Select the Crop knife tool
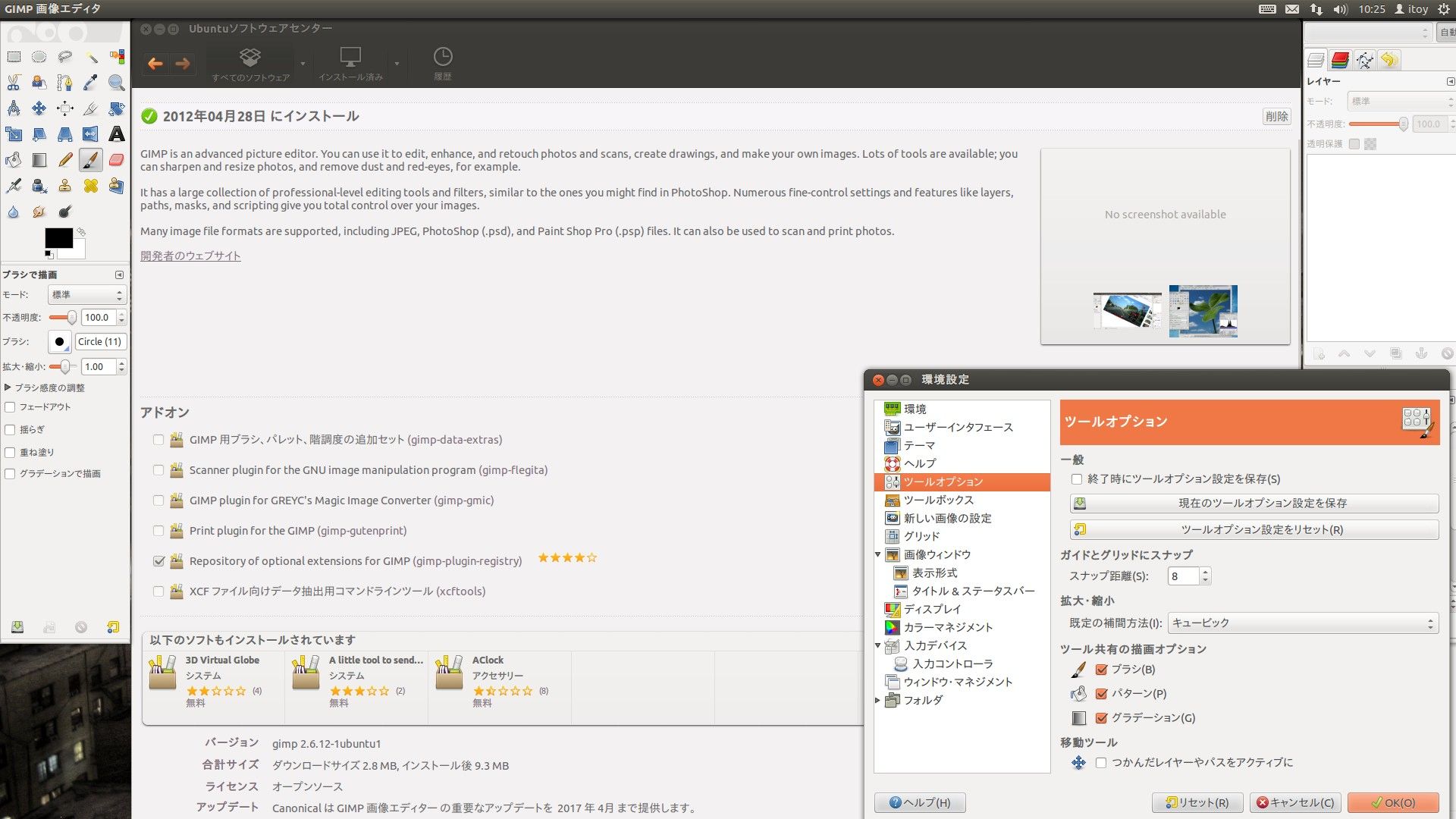The image size is (1456, 819). (x=91, y=108)
